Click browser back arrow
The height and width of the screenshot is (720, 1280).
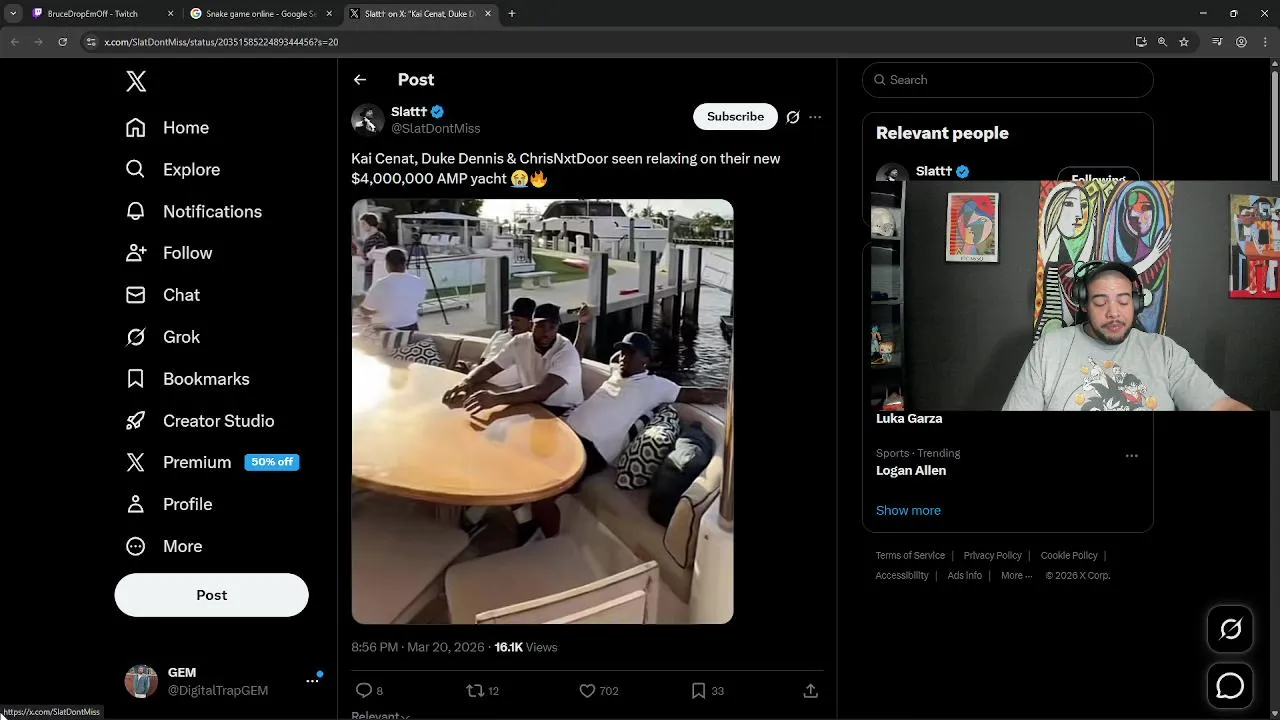(x=13, y=42)
